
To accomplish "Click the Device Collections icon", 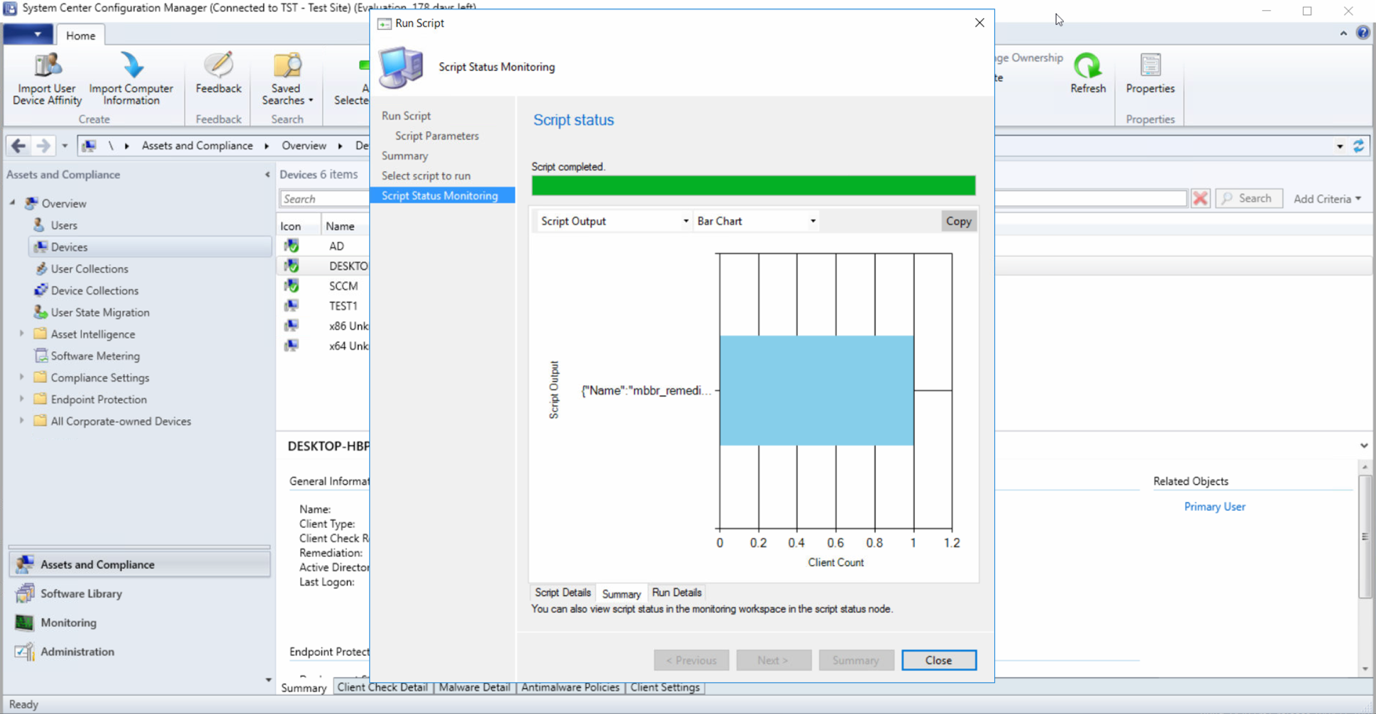I will click(40, 291).
